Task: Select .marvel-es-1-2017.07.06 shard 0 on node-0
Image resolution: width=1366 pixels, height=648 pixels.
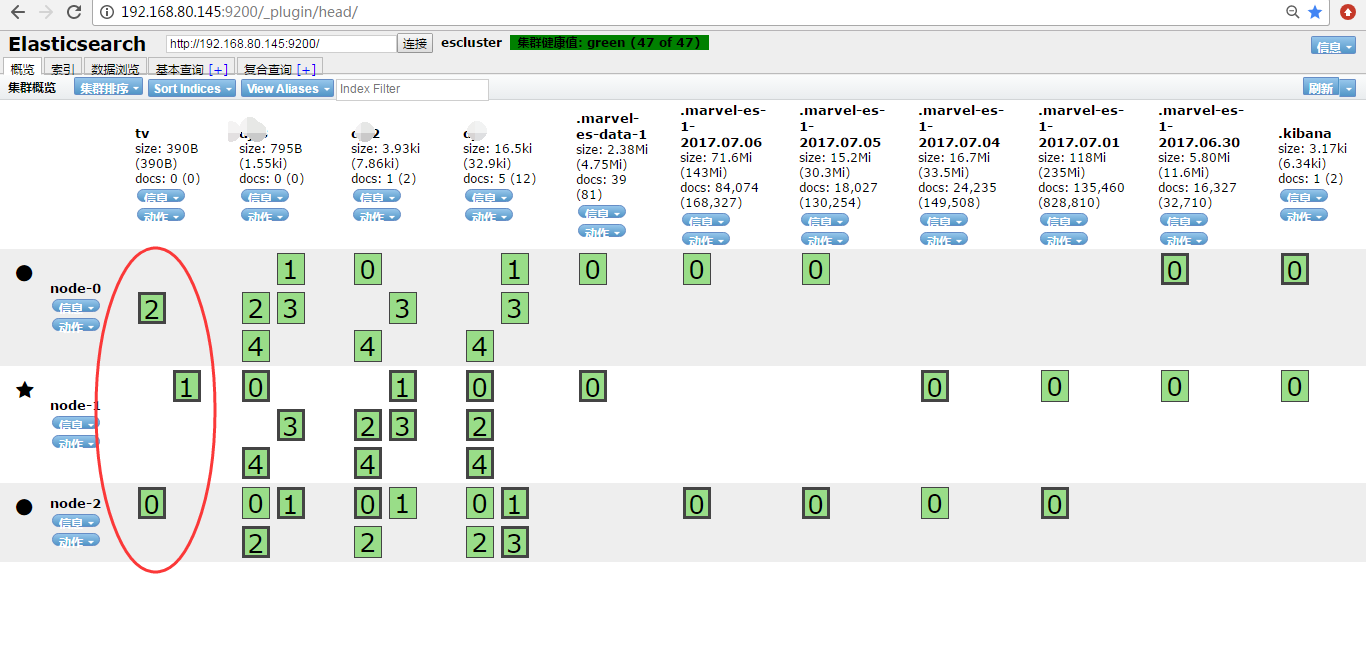Action: (697, 269)
